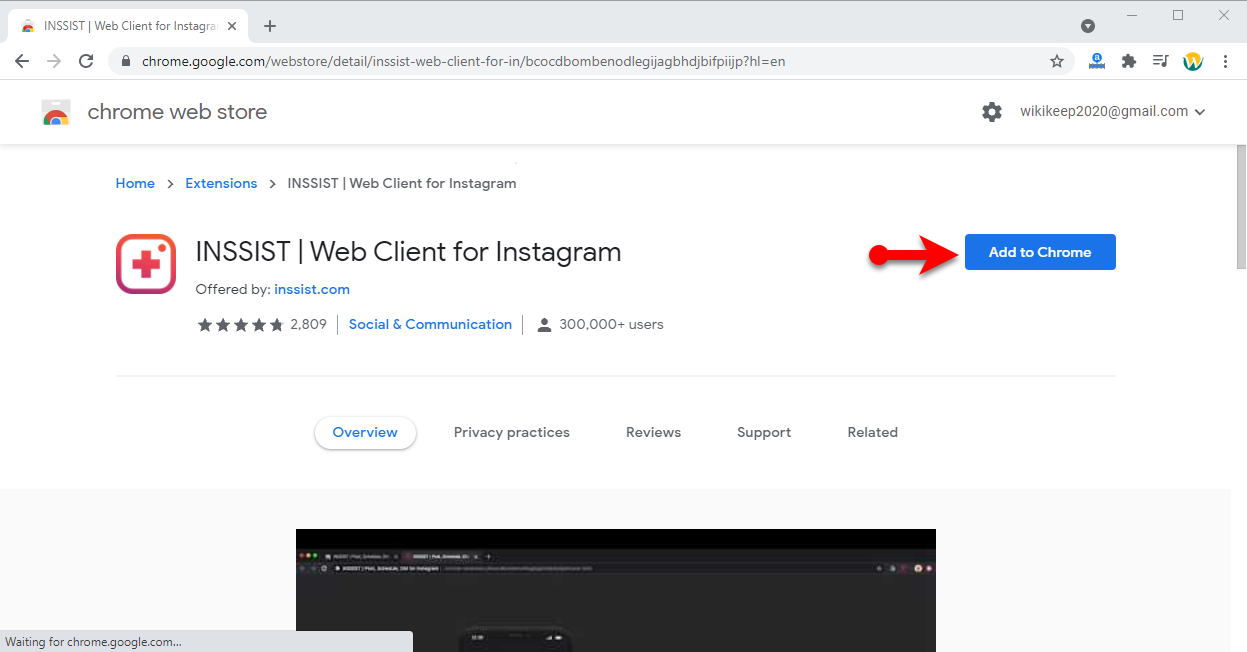Open the blue badged extension icon in toolbar
This screenshot has height=652, width=1247.
tap(1097, 61)
